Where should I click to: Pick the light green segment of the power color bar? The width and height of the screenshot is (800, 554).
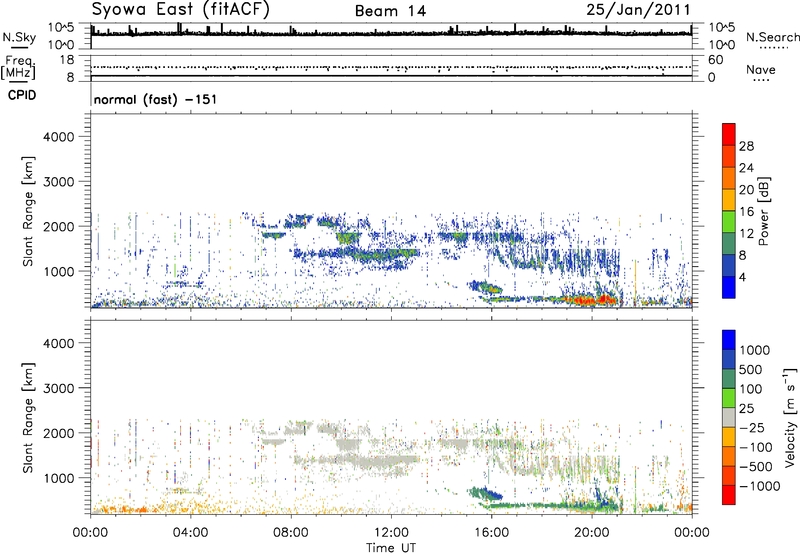pyautogui.click(x=729, y=222)
